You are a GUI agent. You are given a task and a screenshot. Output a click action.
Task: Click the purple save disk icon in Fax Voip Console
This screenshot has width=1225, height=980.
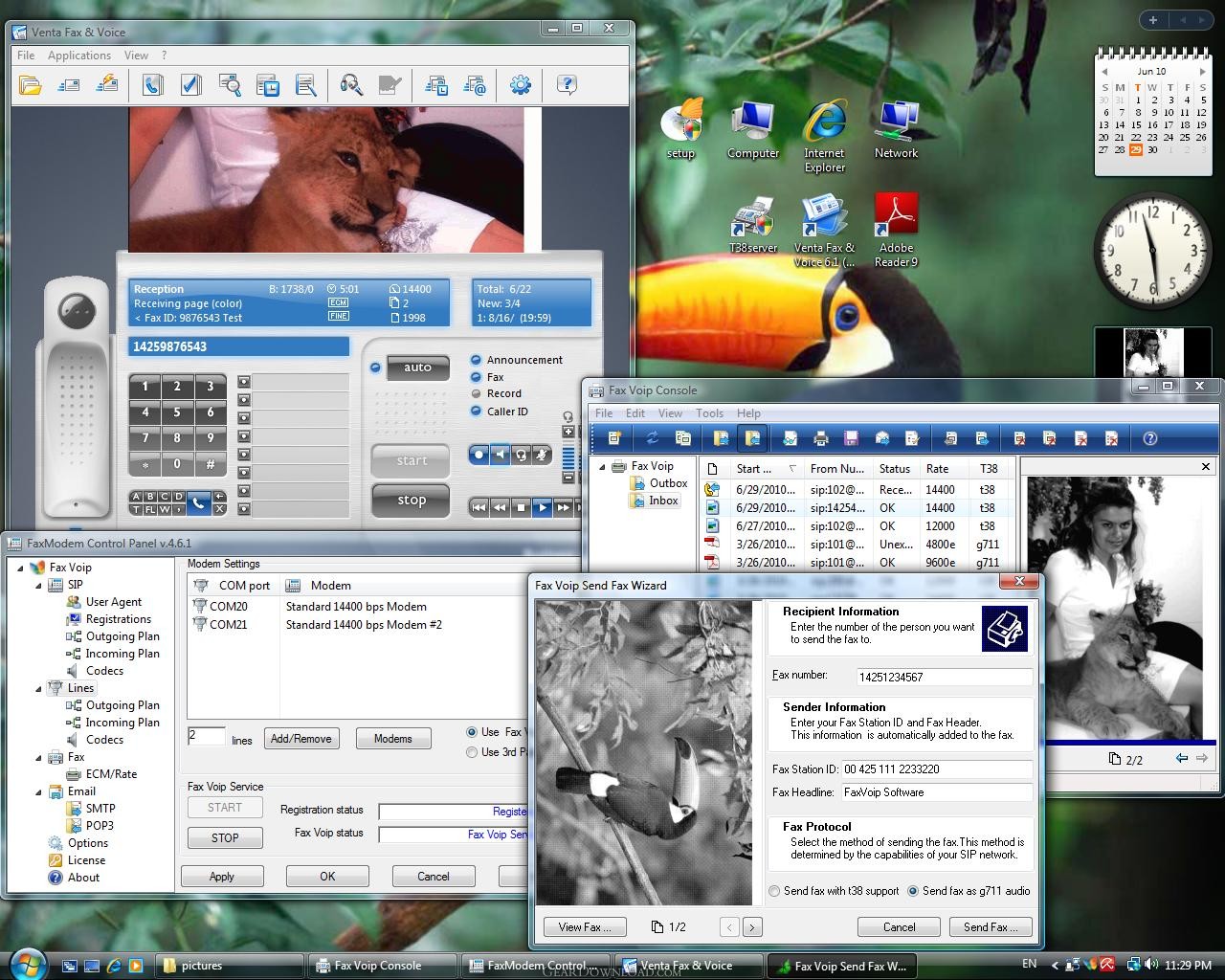[851, 438]
